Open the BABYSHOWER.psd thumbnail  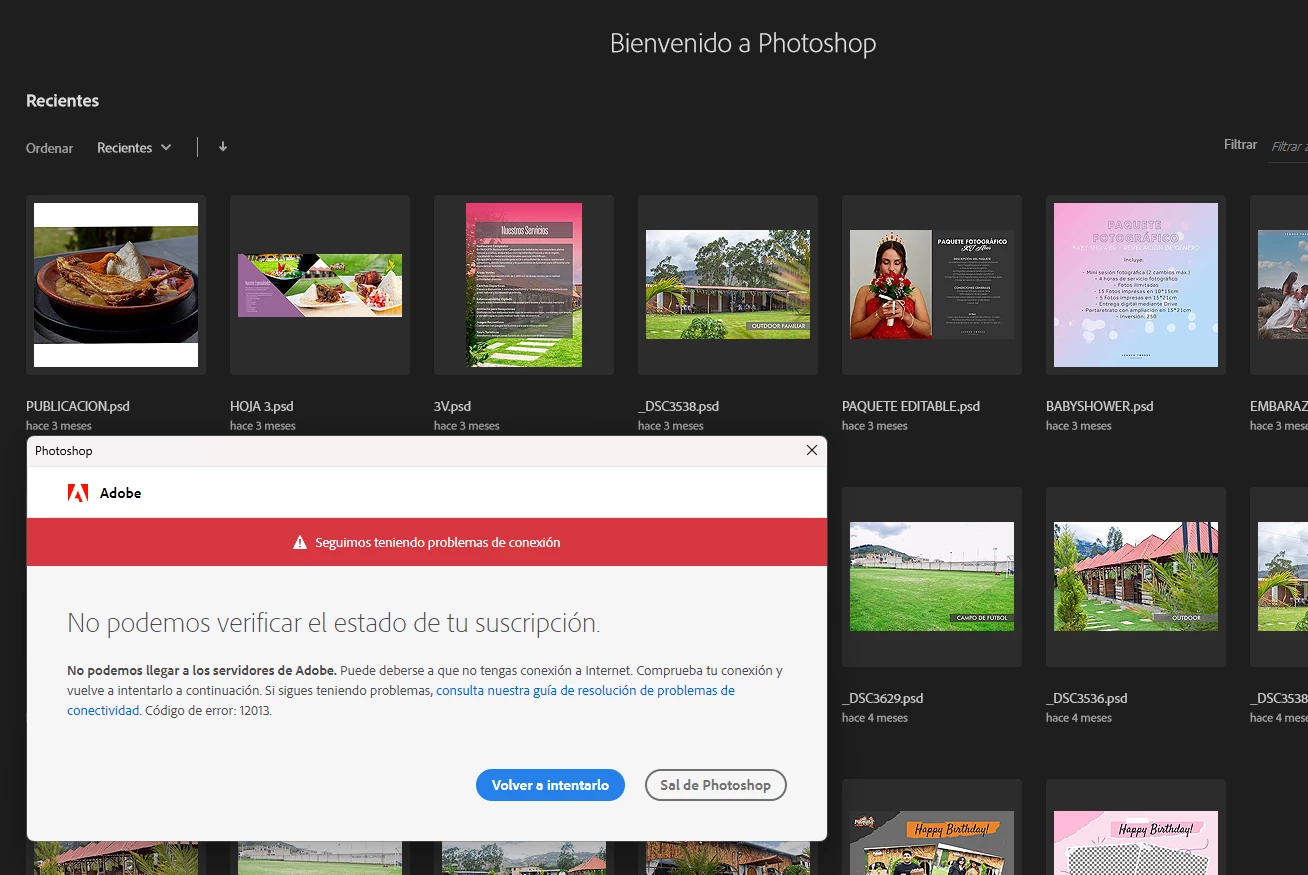1136,285
